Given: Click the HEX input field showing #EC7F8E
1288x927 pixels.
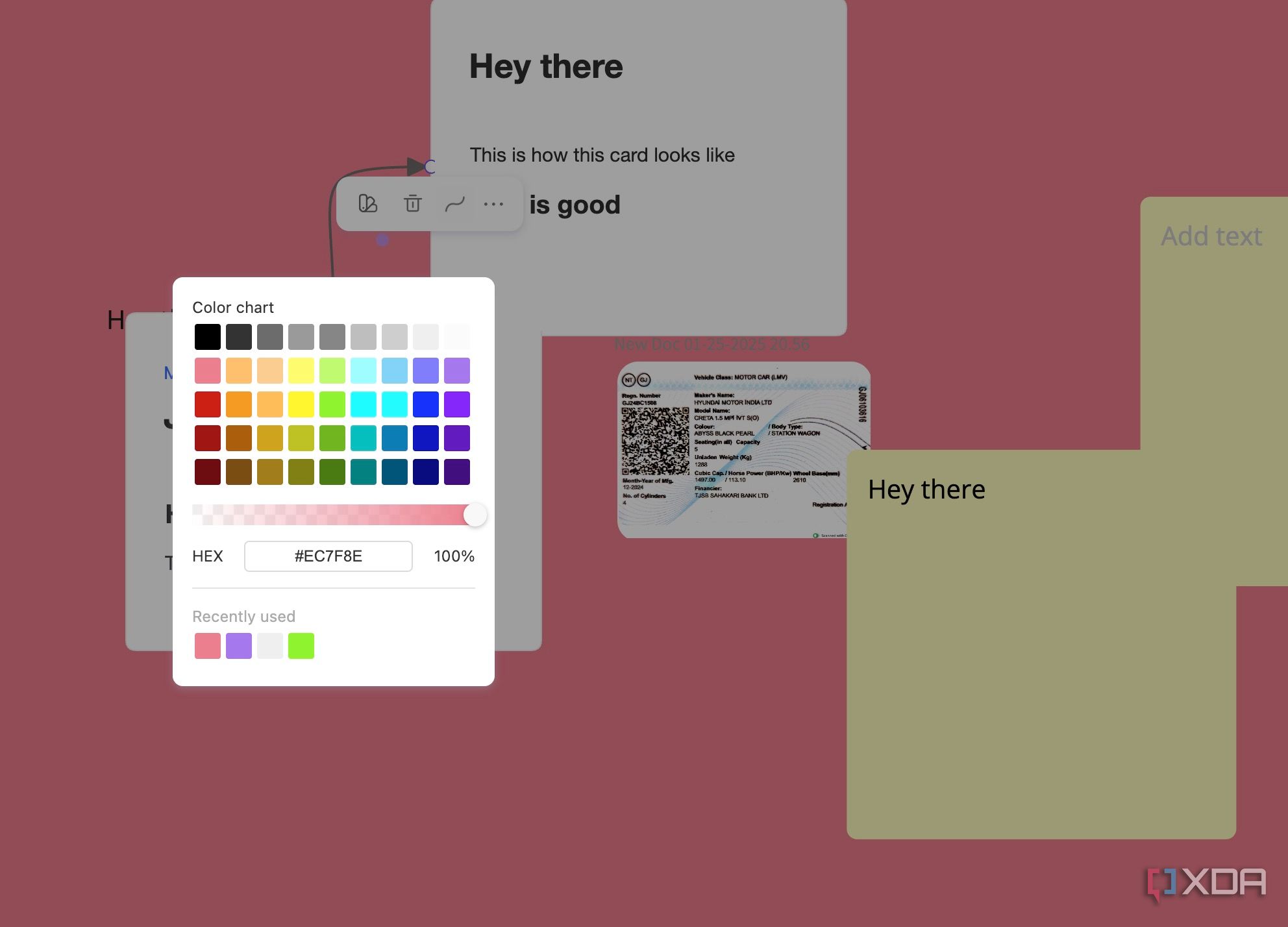Looking at the screenshot, I should coord(328,556).
